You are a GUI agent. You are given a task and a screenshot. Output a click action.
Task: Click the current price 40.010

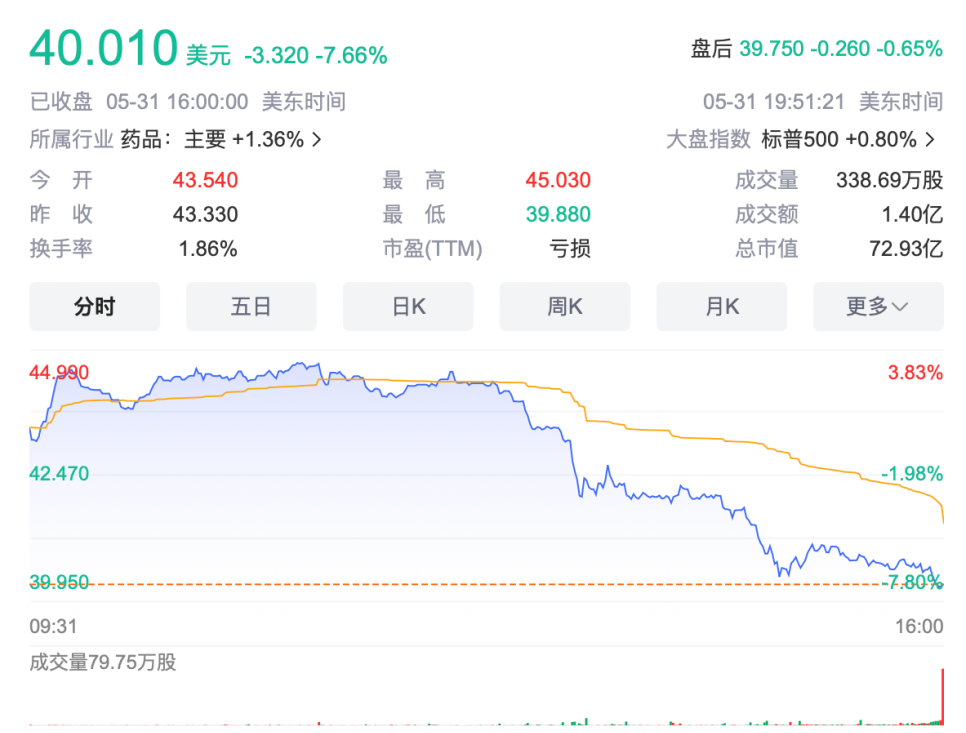(104, 48)
